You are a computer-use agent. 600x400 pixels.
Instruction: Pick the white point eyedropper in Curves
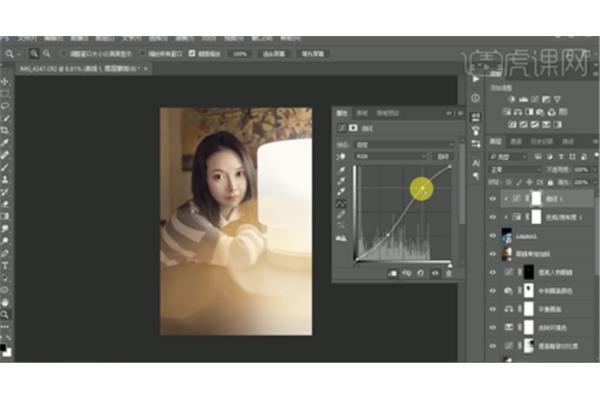click(x=341, y=191)
